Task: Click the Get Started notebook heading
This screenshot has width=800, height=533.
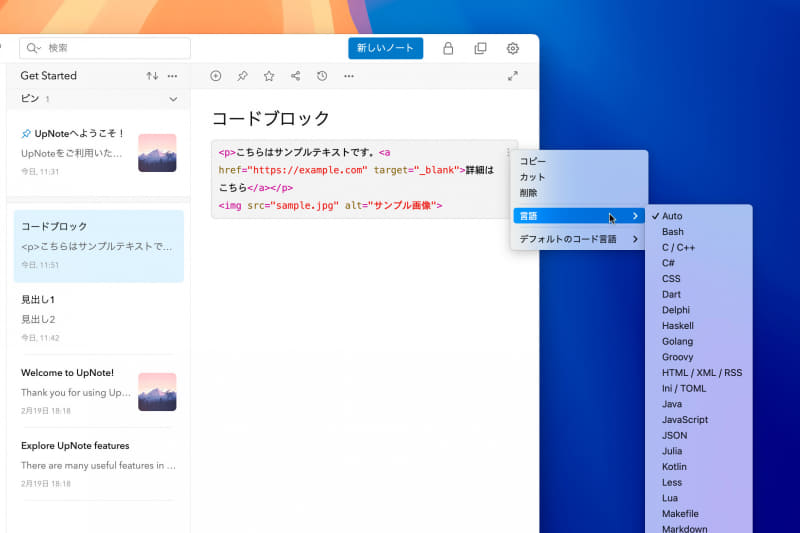Action: point(48,75)
